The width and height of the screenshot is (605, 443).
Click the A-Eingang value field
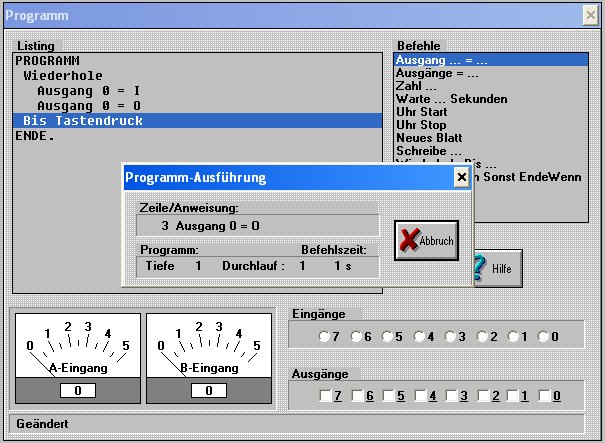click(x=77, y=391)
